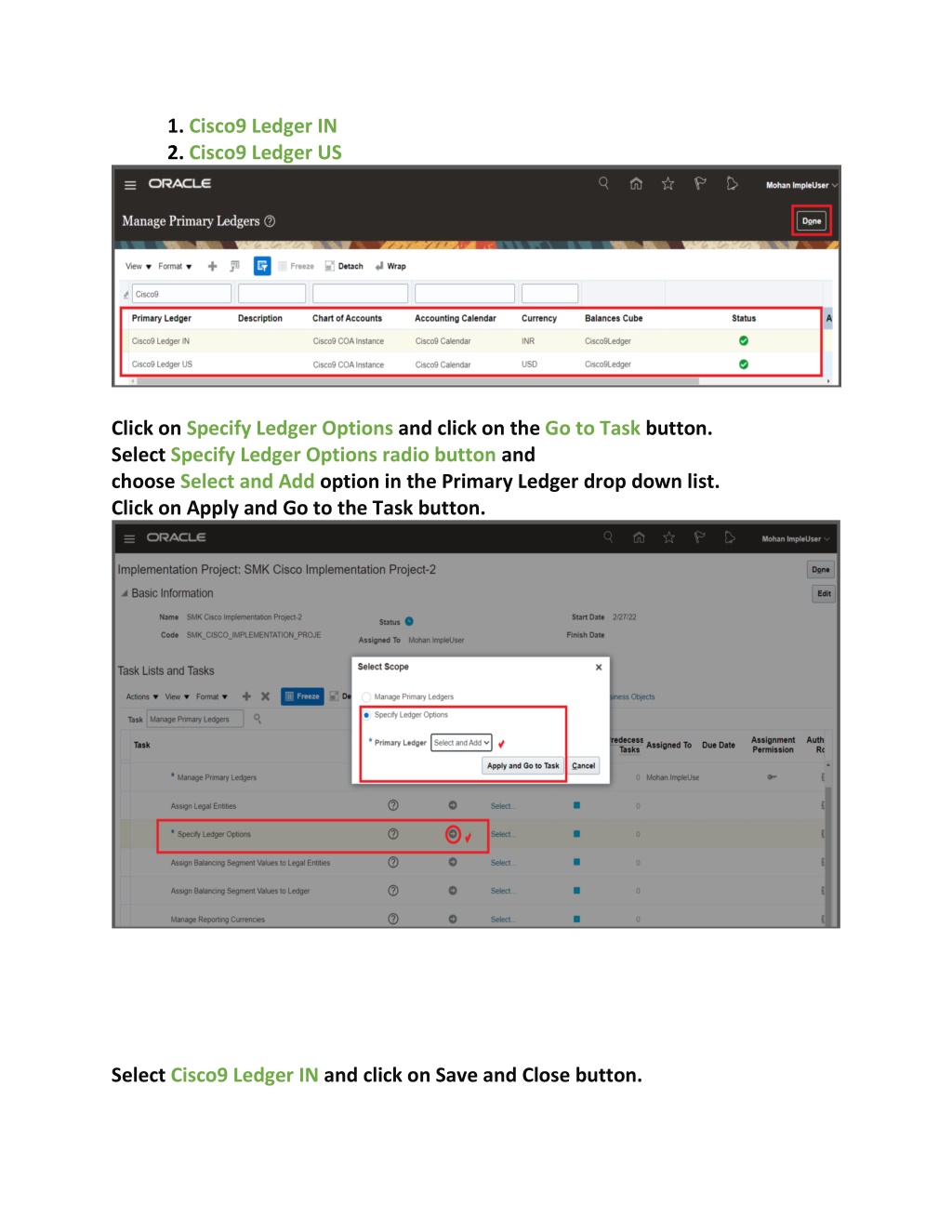Viewport: 952px width, 1232px height.
Task: Click Currency column header
Action: 539,318
